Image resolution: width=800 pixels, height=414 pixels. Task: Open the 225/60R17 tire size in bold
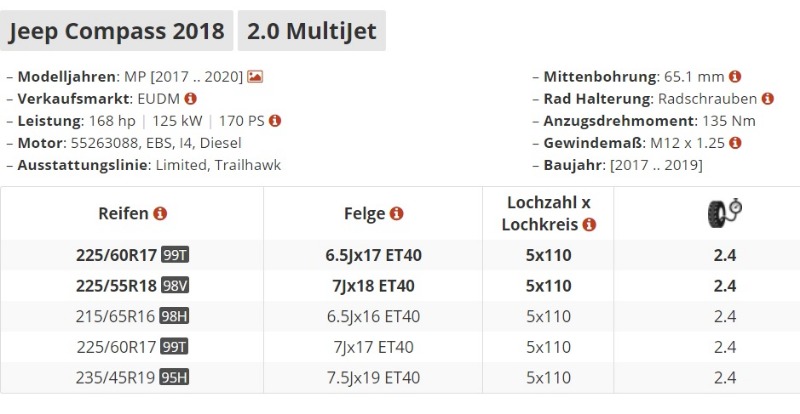[x=116, y=255]
